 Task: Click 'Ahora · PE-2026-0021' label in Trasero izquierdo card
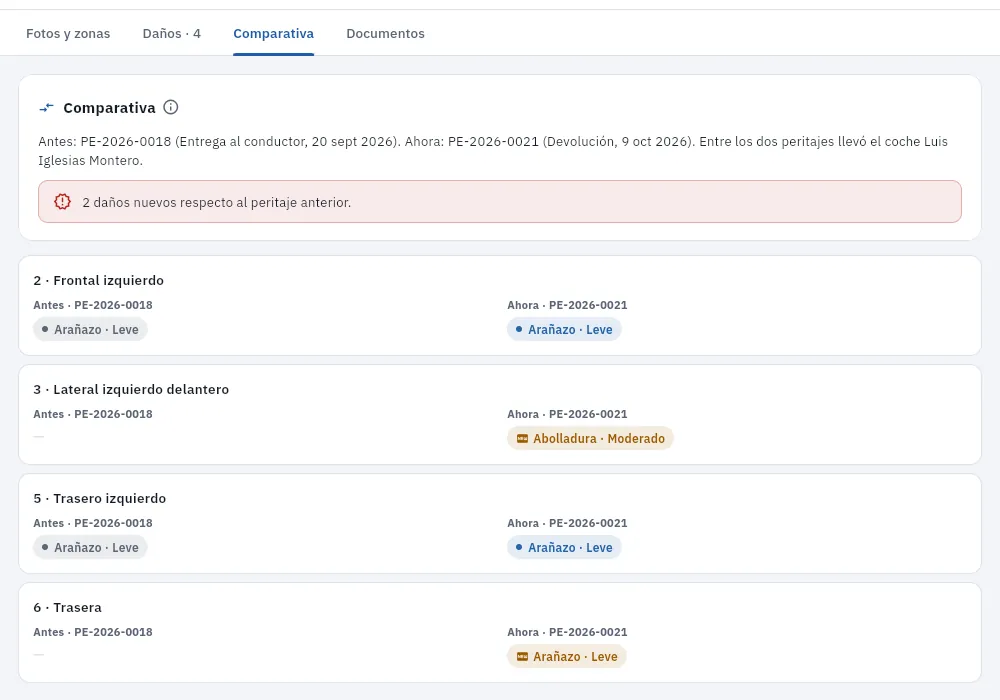[568, 523]
